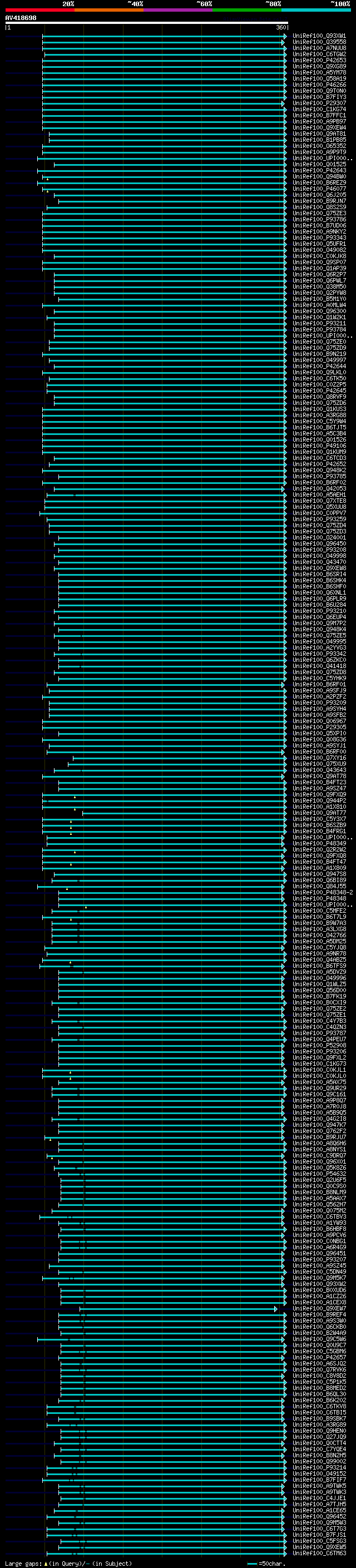Open hit UniRef100_Q39558
This screenshot has width=356, height=1568.
pyautogui.click(x=319, y=42)
